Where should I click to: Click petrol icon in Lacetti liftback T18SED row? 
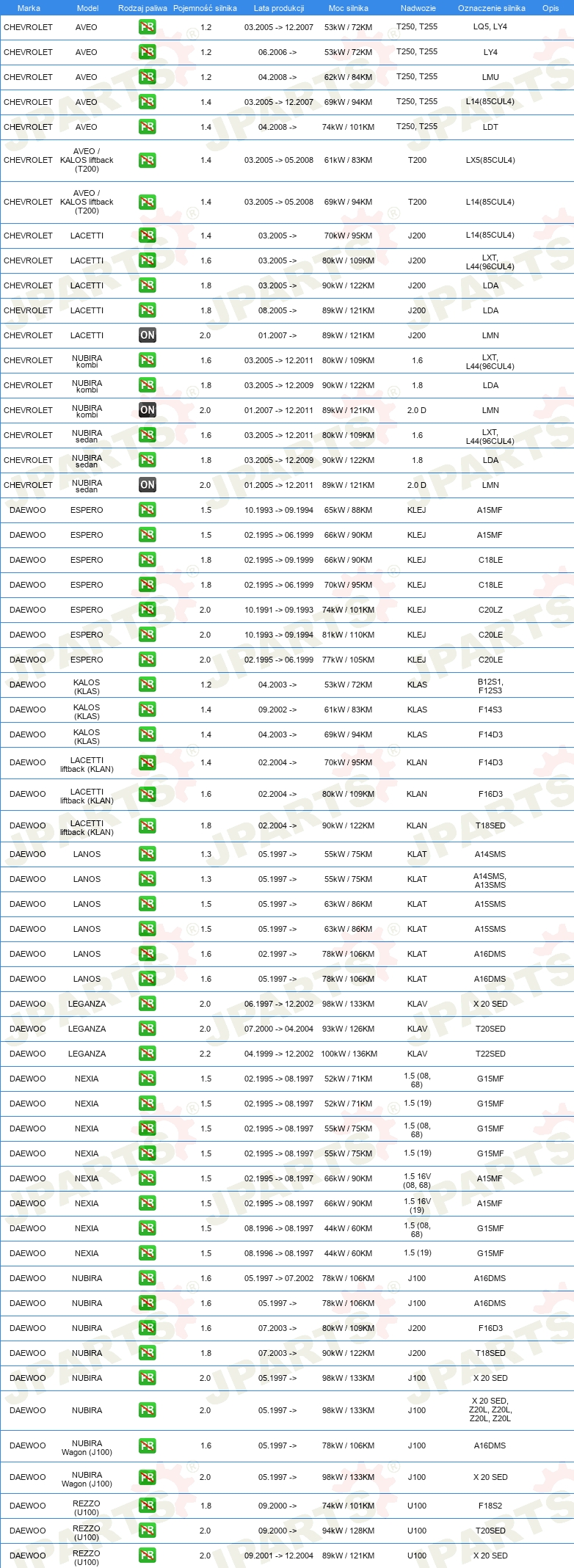point(148,825)
